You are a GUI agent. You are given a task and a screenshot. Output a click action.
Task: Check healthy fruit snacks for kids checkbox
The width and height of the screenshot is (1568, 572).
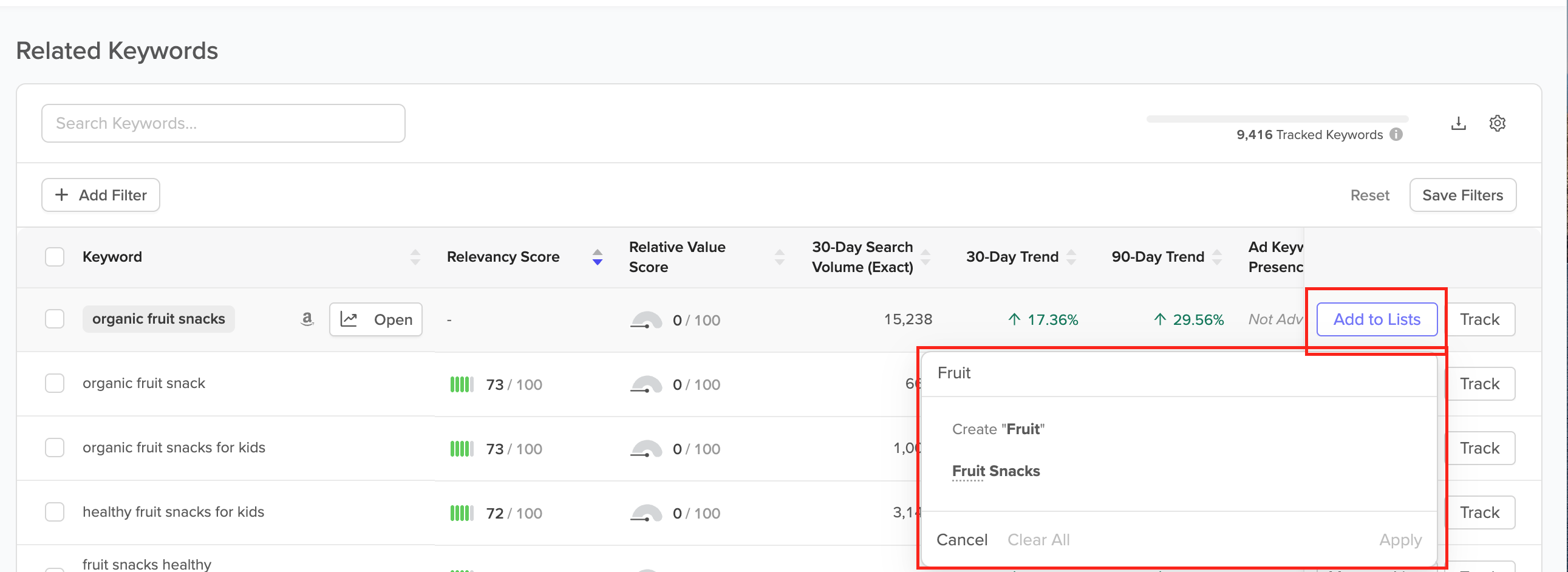coord(55,512)
